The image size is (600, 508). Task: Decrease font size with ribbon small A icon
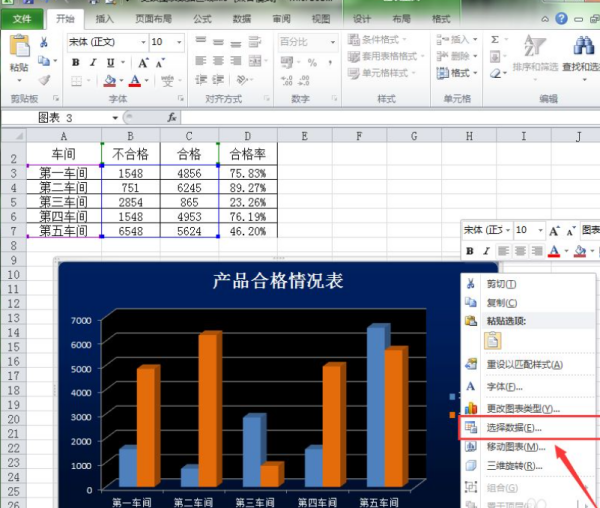(160, 63)
